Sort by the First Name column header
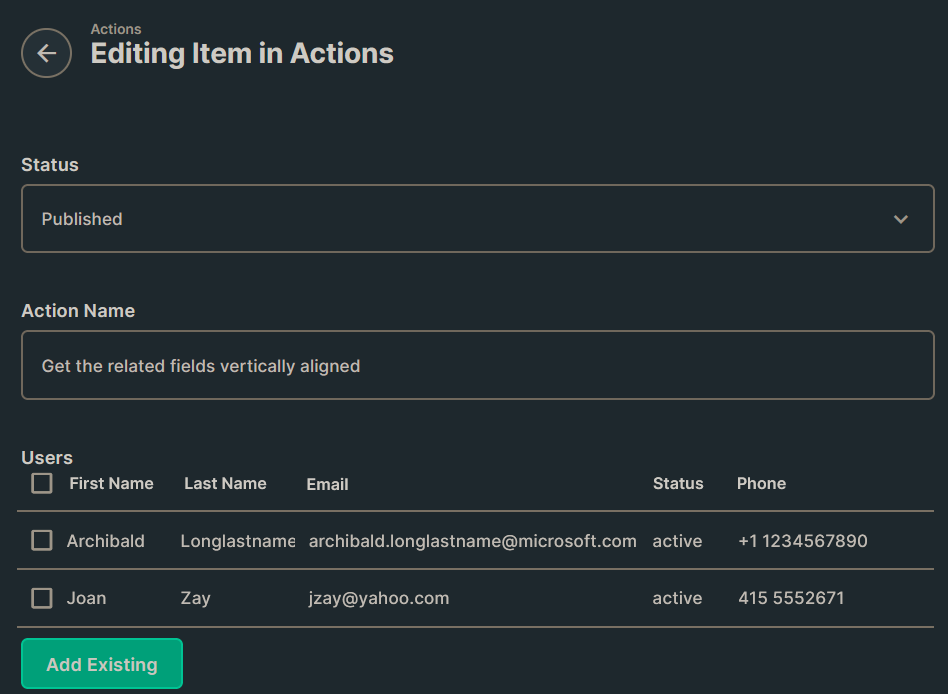The image size is (948, 694). 111,483
